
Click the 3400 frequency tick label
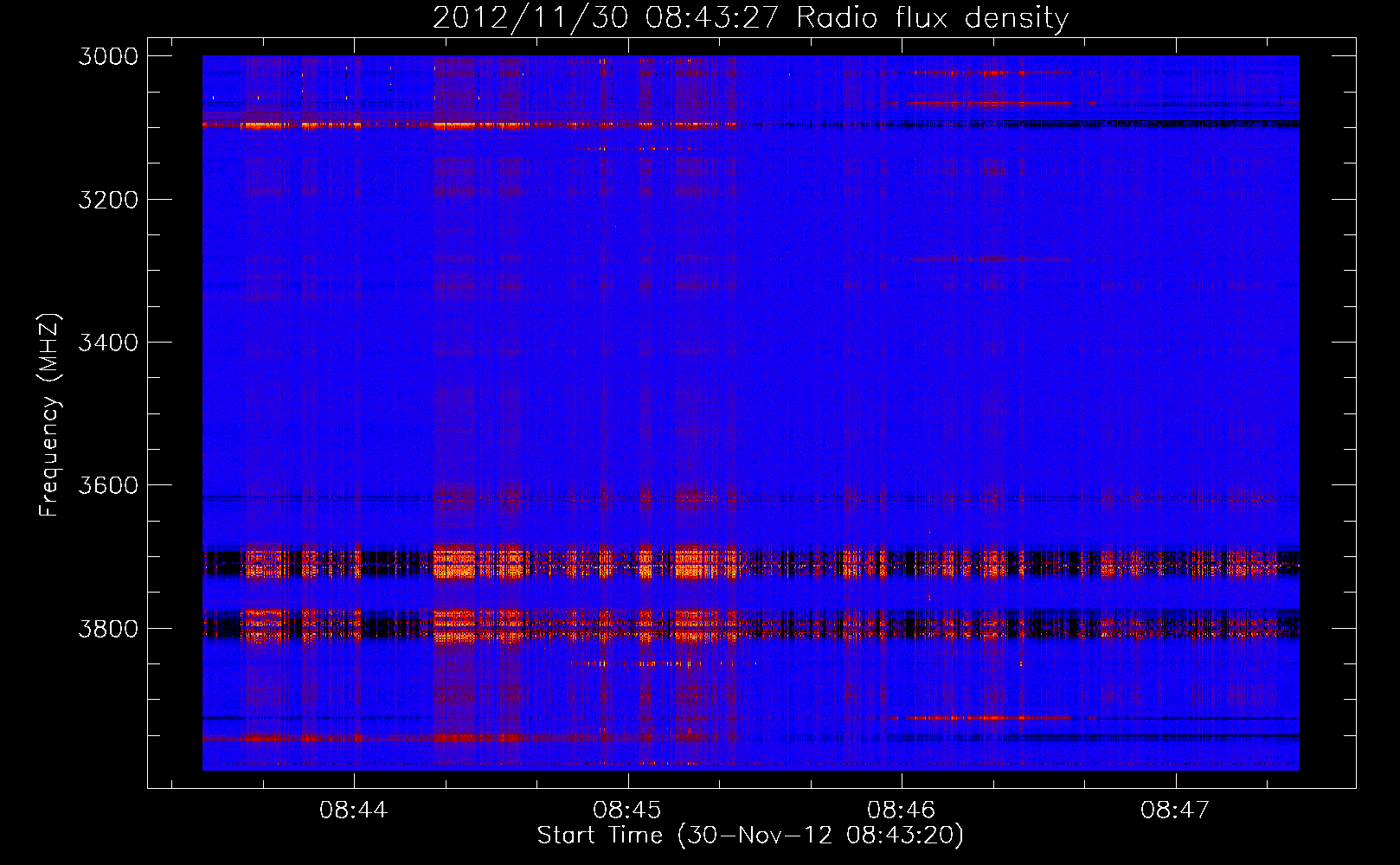[x=108, y=343]
